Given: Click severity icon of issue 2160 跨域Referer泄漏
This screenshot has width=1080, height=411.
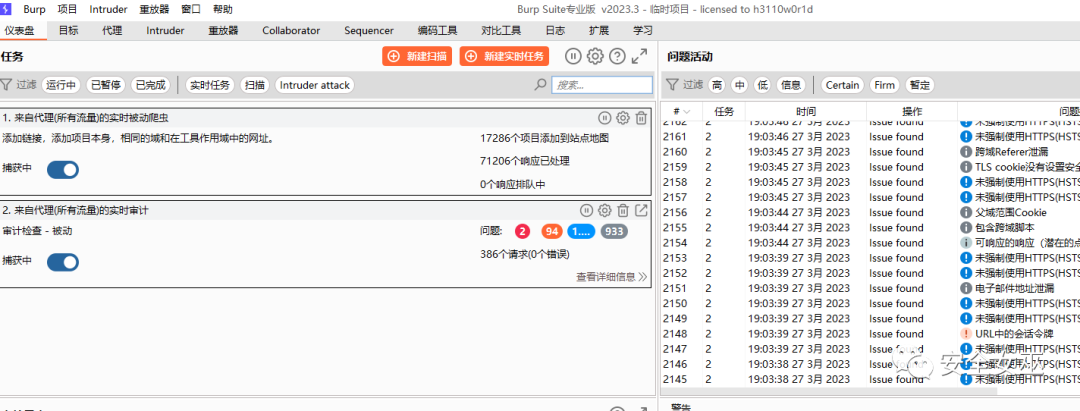Looking at the screenshot, I should [966, 151].
